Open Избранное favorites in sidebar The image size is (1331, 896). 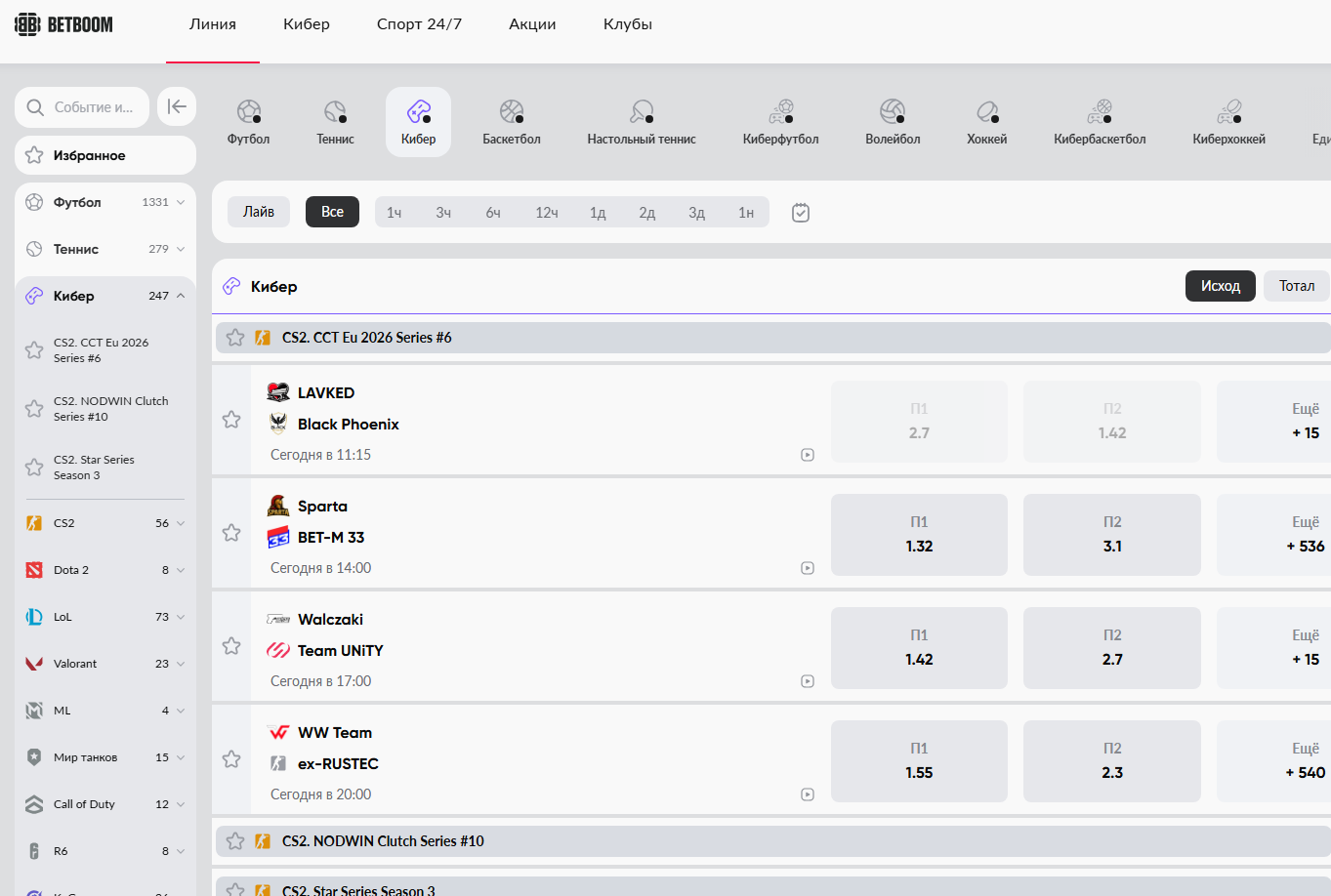(105, 155)
